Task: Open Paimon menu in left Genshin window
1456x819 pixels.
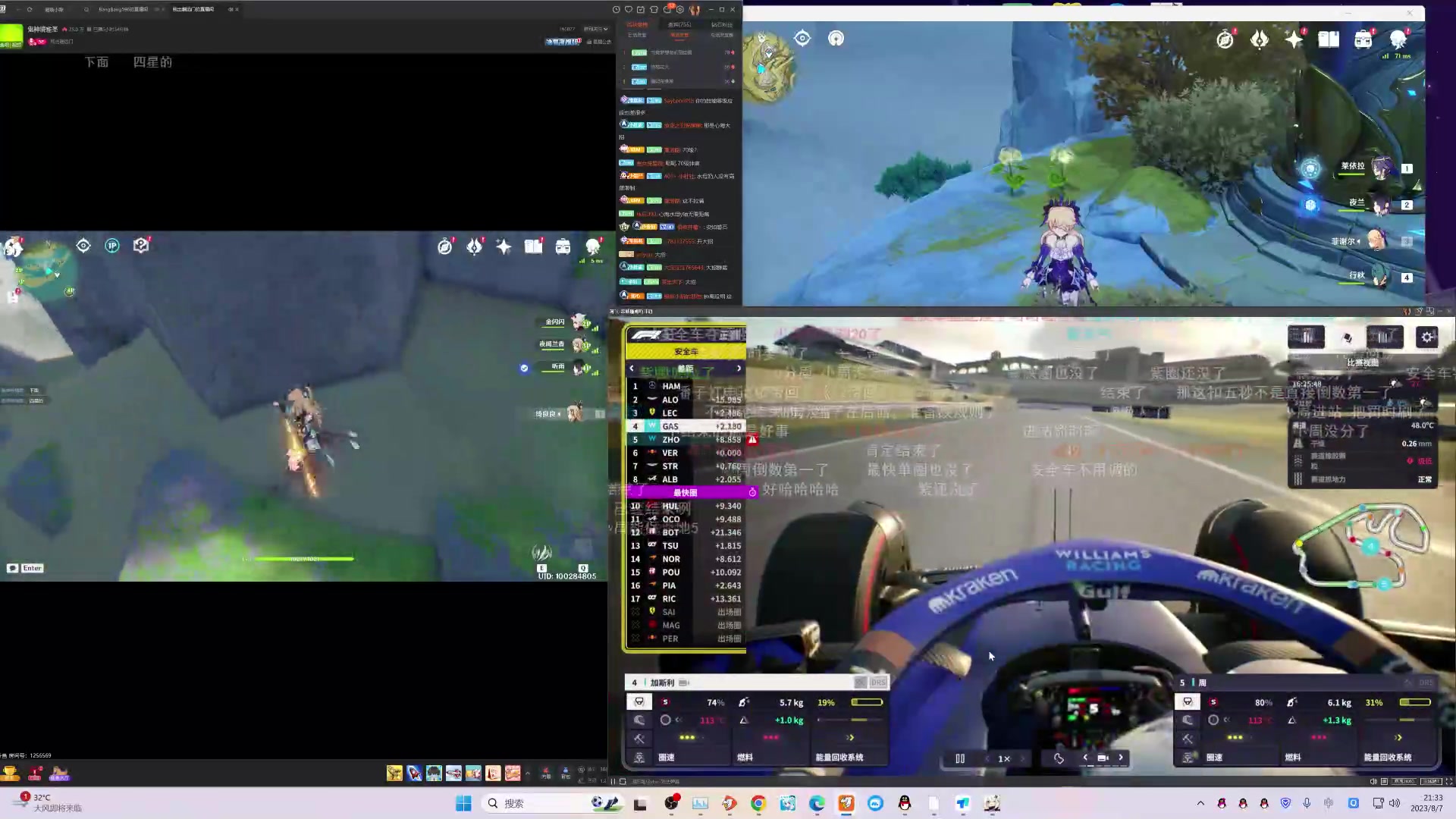Action: [13, 246]
